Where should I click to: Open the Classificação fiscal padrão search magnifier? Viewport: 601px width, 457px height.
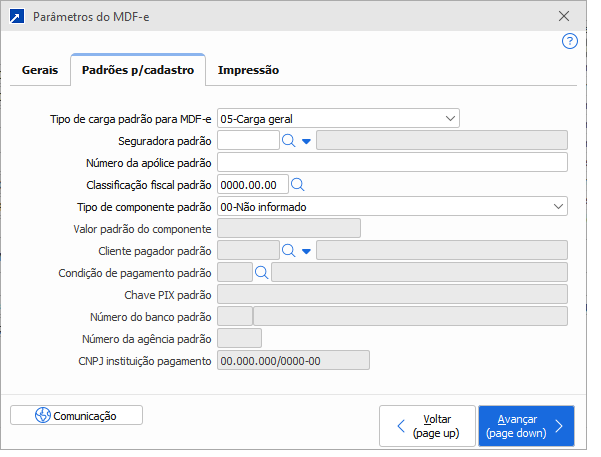pyautogui.click(x=297, y=185)
